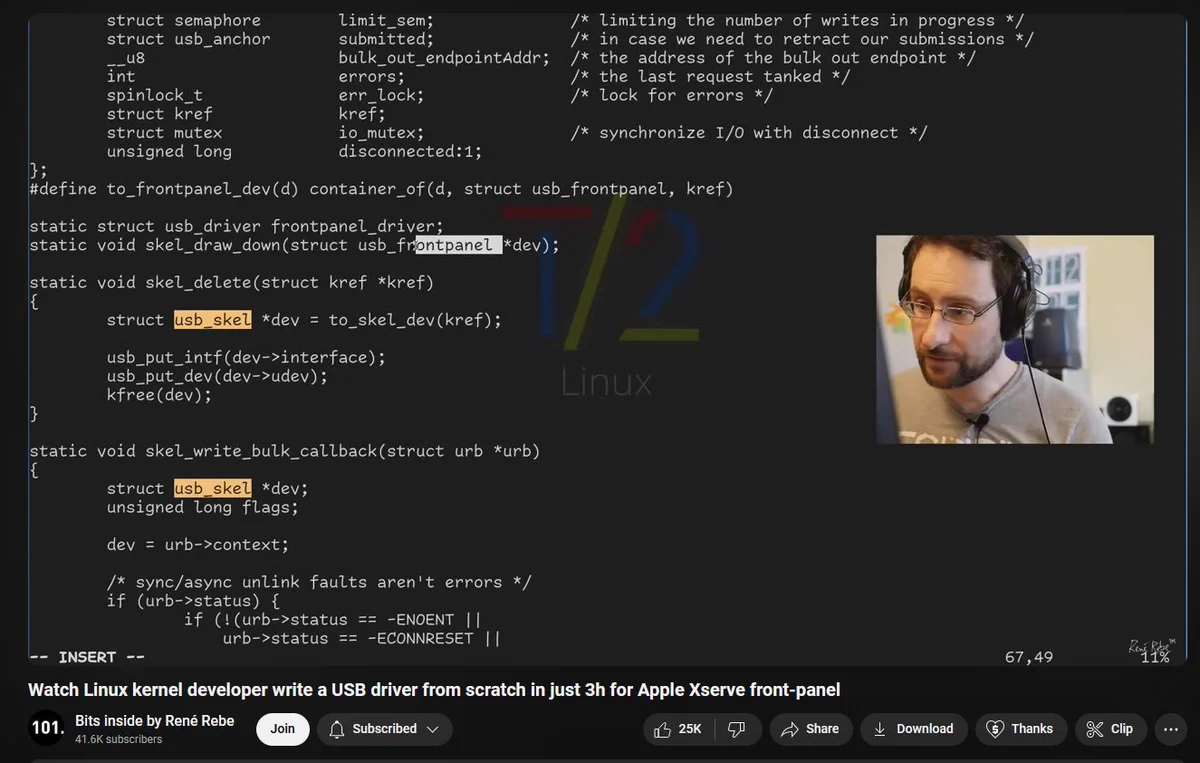Image resolution: width=1200 pixels, height=763 pixels.
Task: Click the video title text
Action: coord(434,689)
